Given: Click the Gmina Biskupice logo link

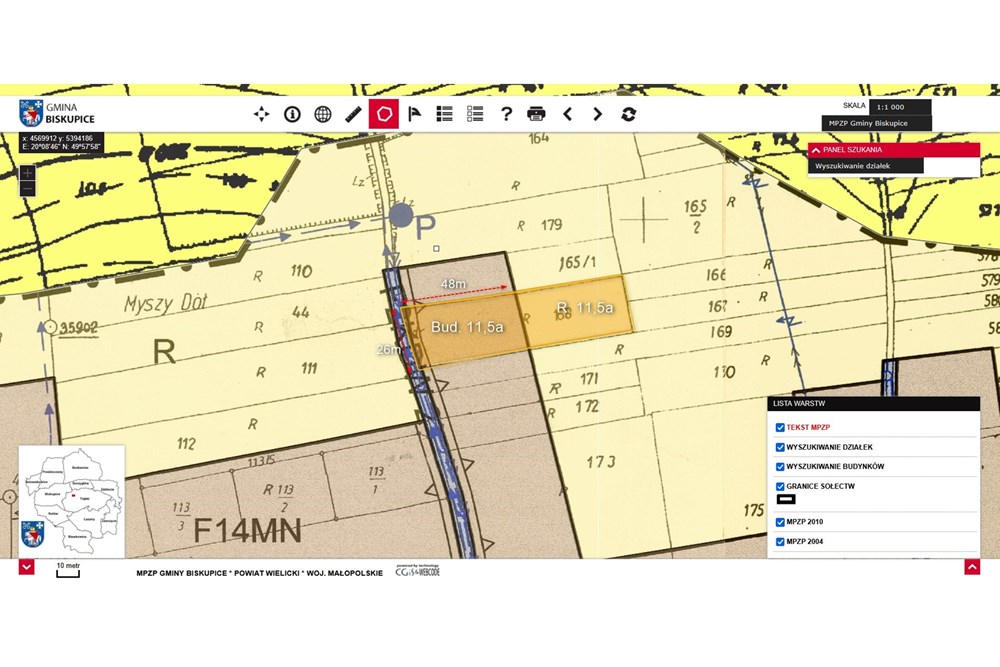Looking at the screenshot, I should point(57,112).
